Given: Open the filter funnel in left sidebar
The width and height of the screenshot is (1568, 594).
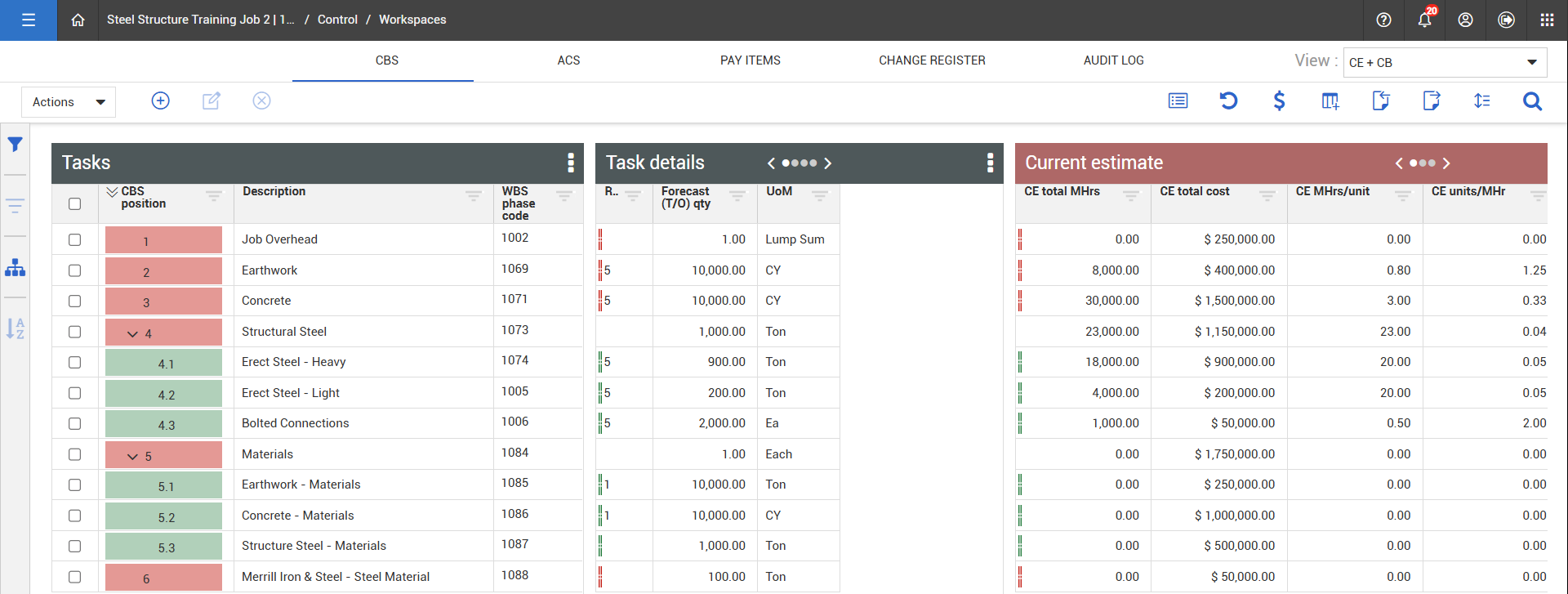Looking at the screenshot, I should pyautogui.click(x=15, y=145).
